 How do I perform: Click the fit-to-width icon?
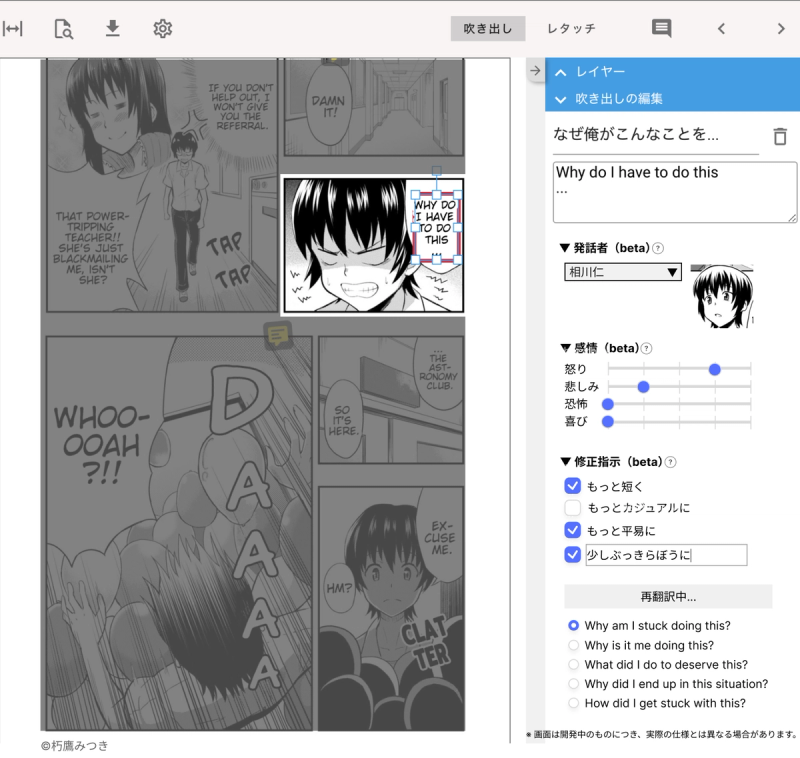pyautogui.click(x=13, y=29)
